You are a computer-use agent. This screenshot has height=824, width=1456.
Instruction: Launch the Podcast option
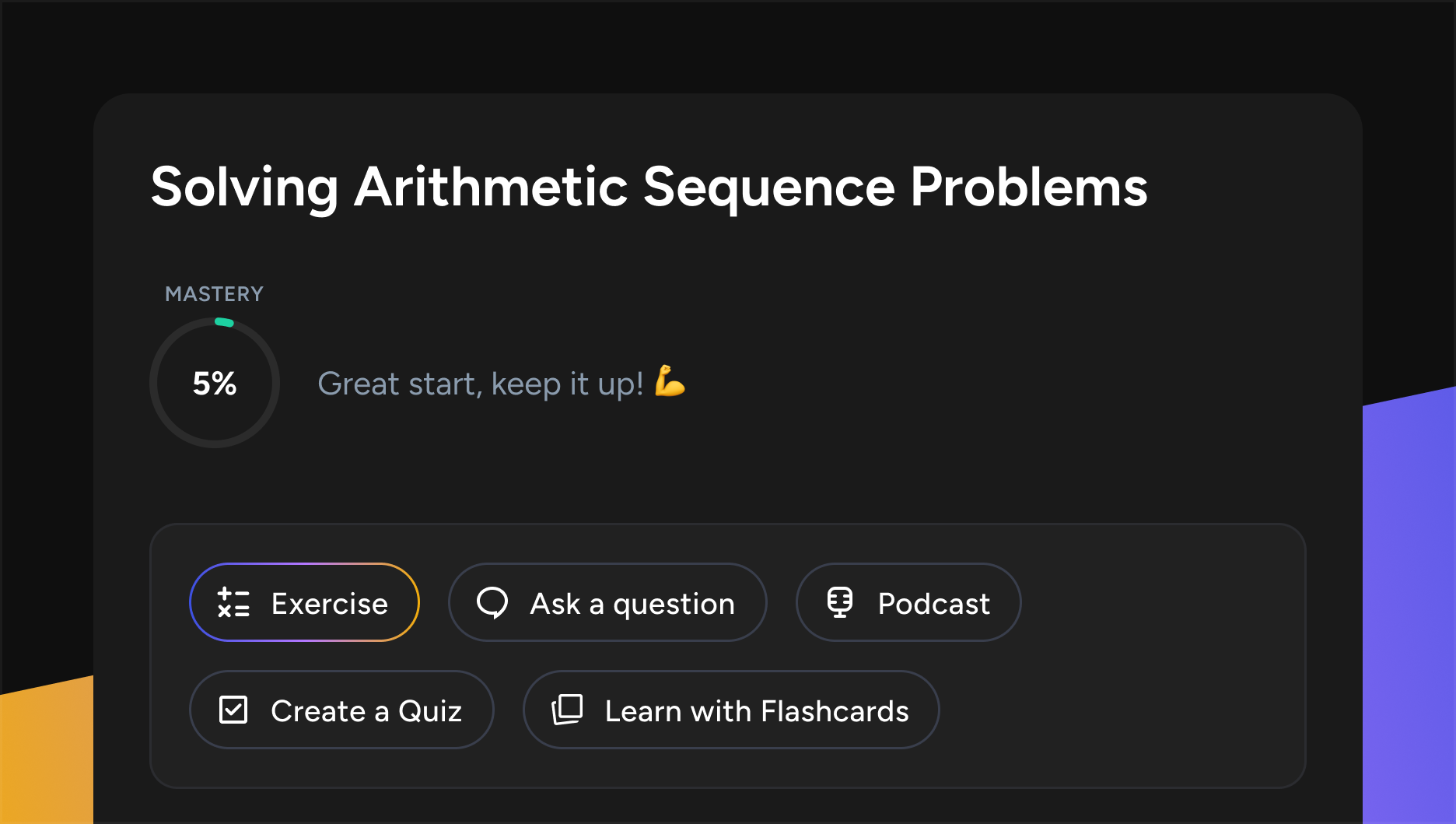(933, 603)
